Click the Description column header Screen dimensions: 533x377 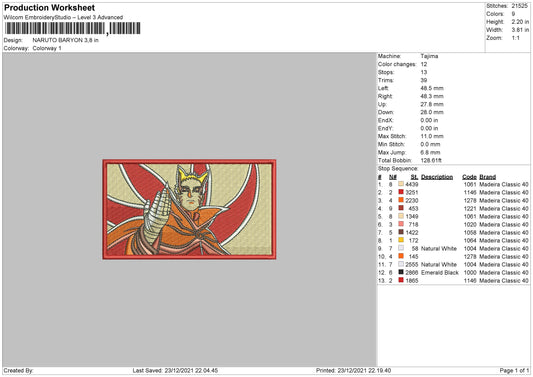(x=437, y=177)
